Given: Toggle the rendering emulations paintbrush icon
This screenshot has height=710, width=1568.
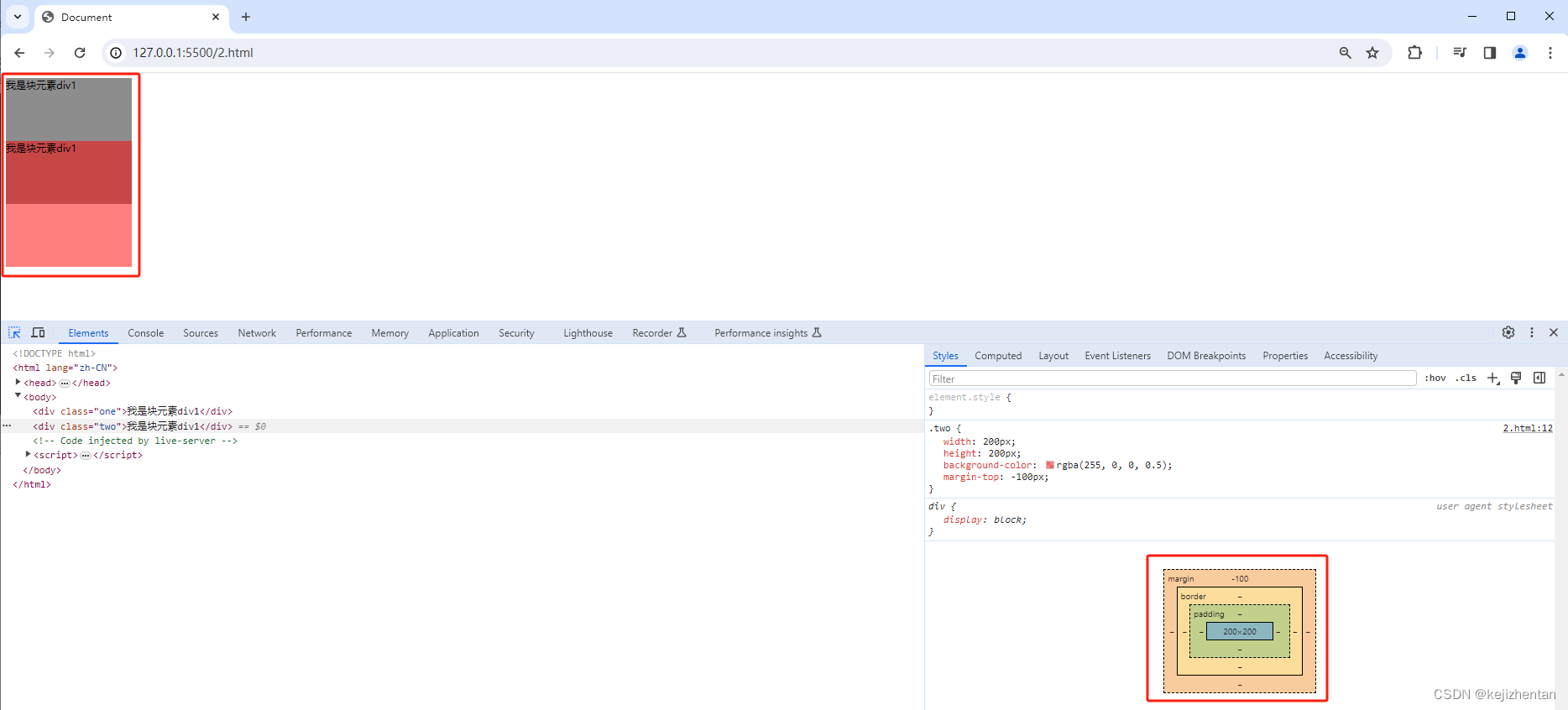Looking at the screenshot, I should click(x=1516, y=378).
